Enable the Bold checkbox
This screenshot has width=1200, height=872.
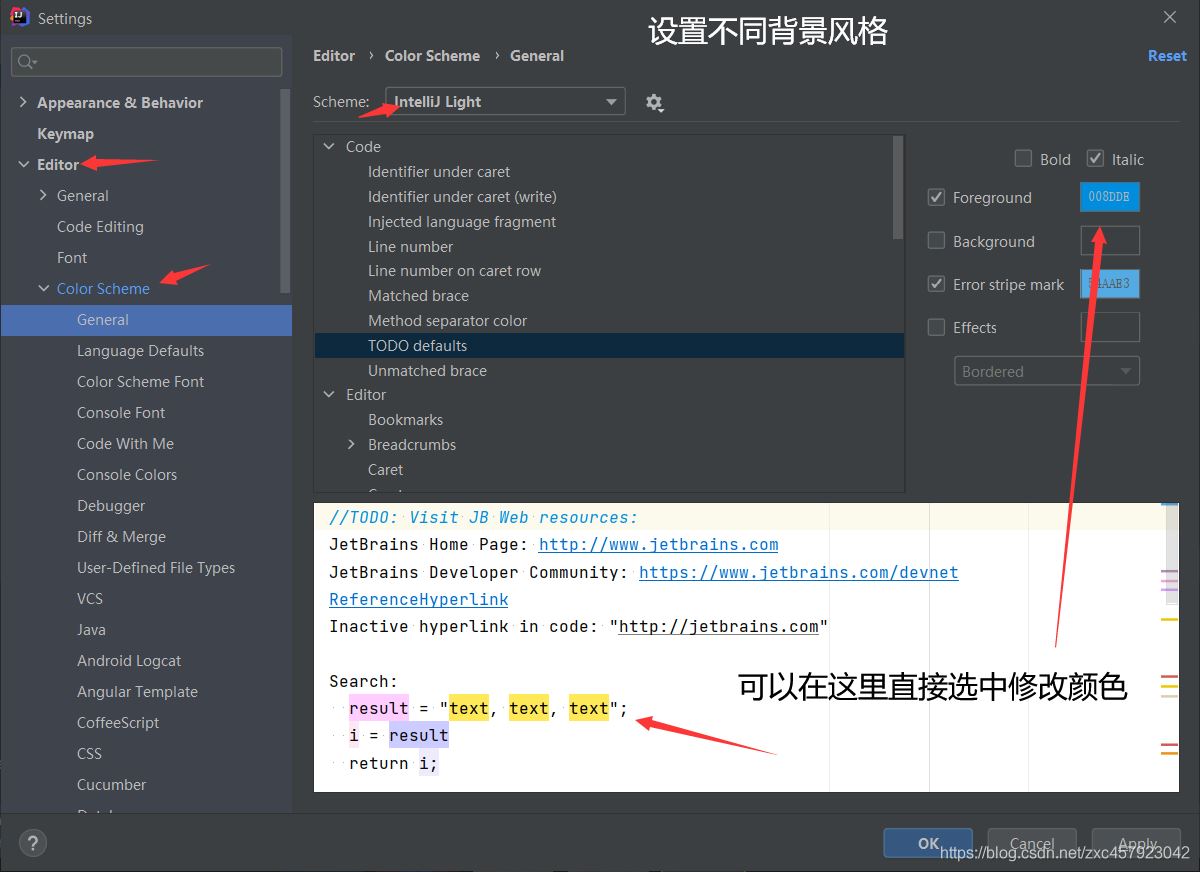pyautogui.click(x=1023, y=158)
